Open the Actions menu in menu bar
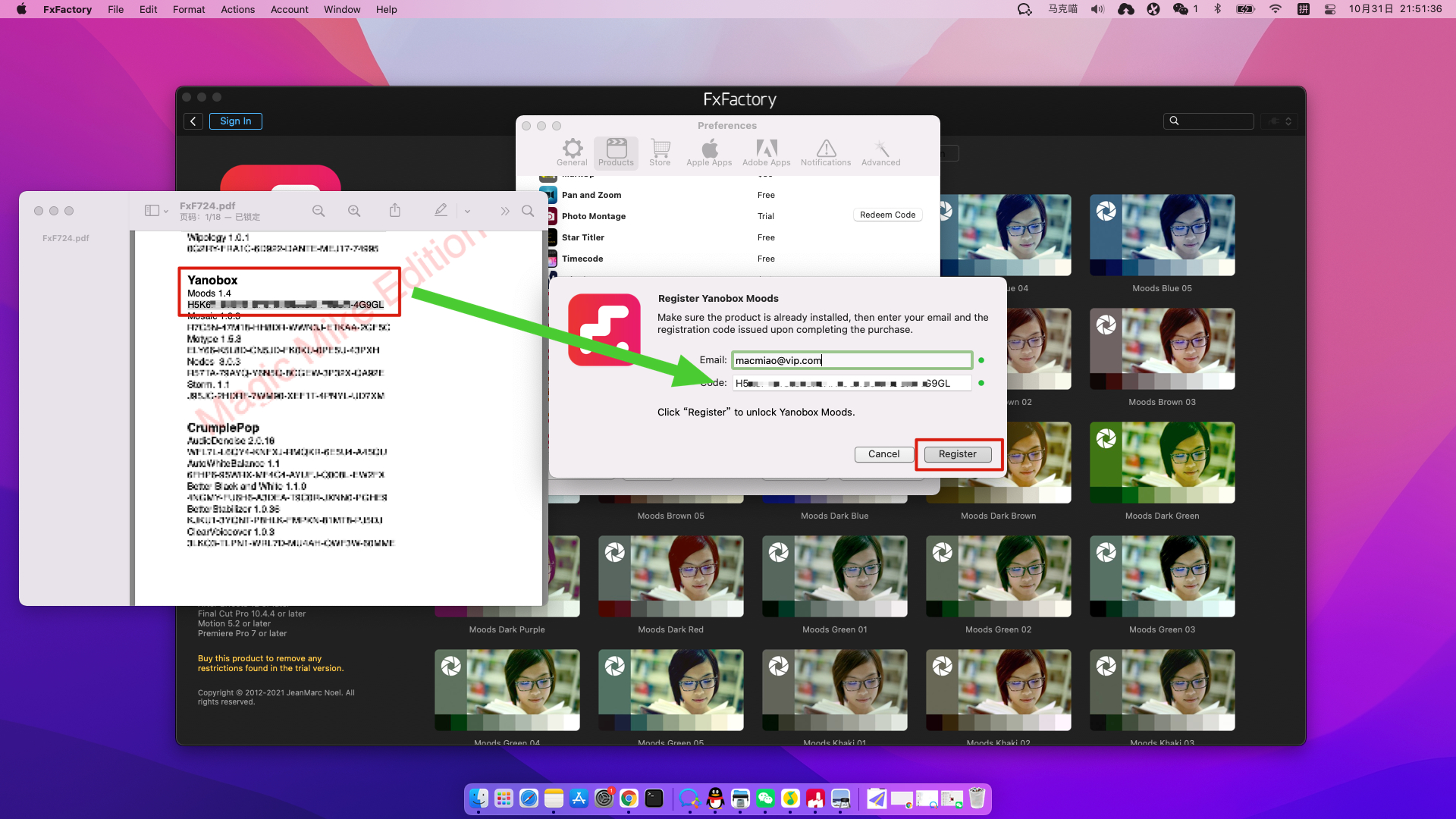This screenshot has height=819, width=1456. 237,9
